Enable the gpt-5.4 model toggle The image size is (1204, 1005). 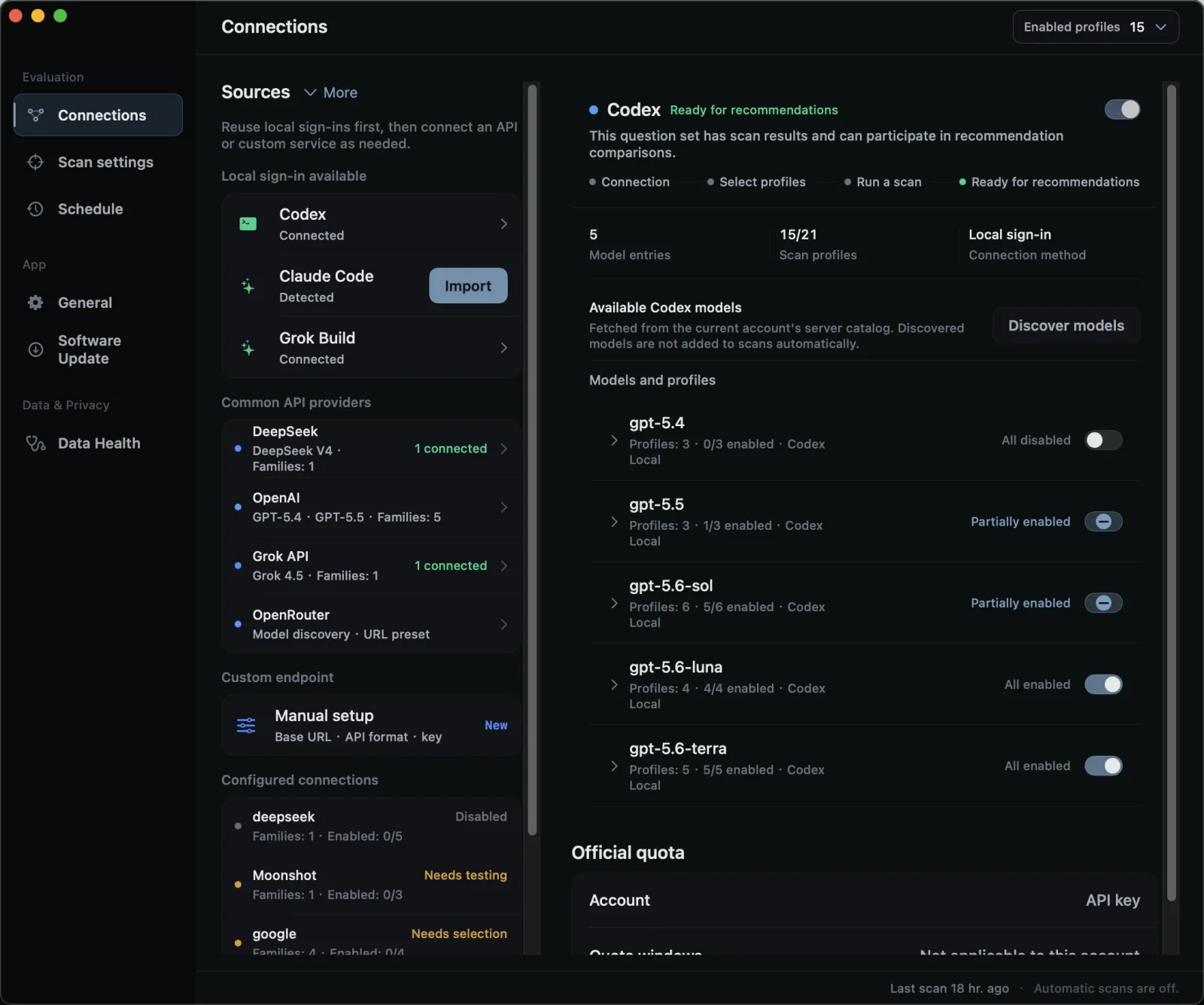pyautogui.click(x=1103, y=440)
